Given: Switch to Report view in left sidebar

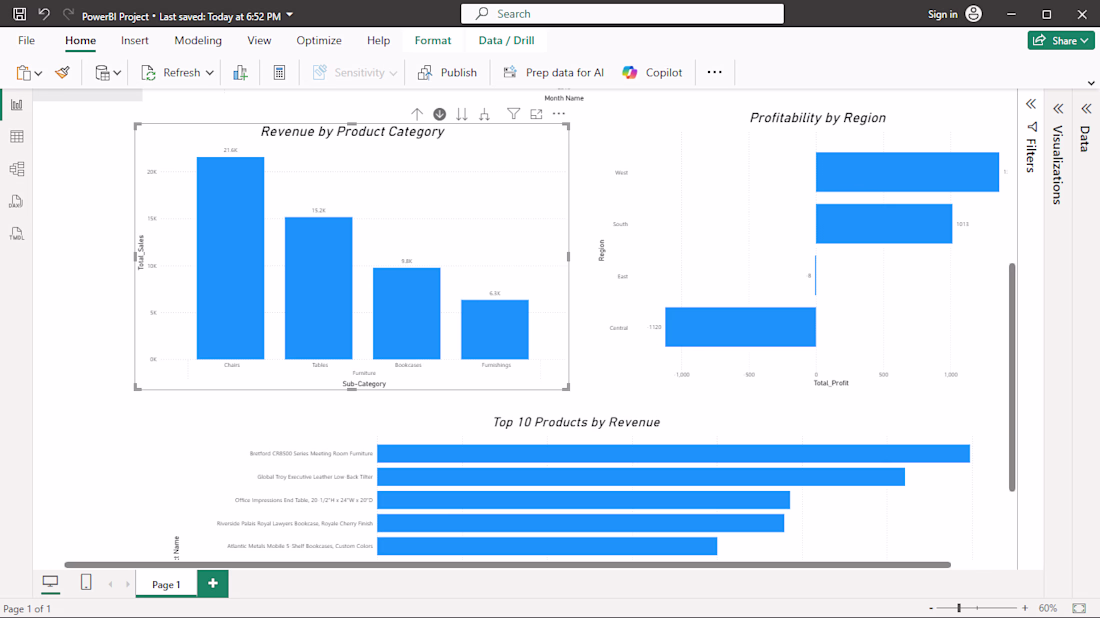Looking at the screenshot, I should [17, 105].
